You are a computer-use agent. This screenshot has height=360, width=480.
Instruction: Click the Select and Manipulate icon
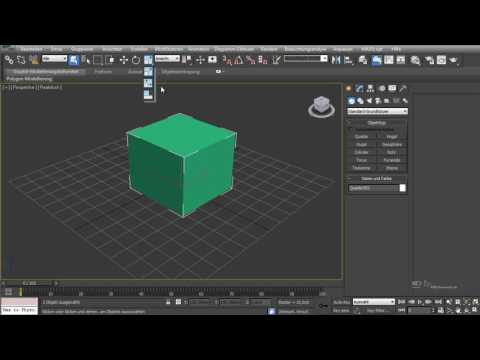(200, 60)
